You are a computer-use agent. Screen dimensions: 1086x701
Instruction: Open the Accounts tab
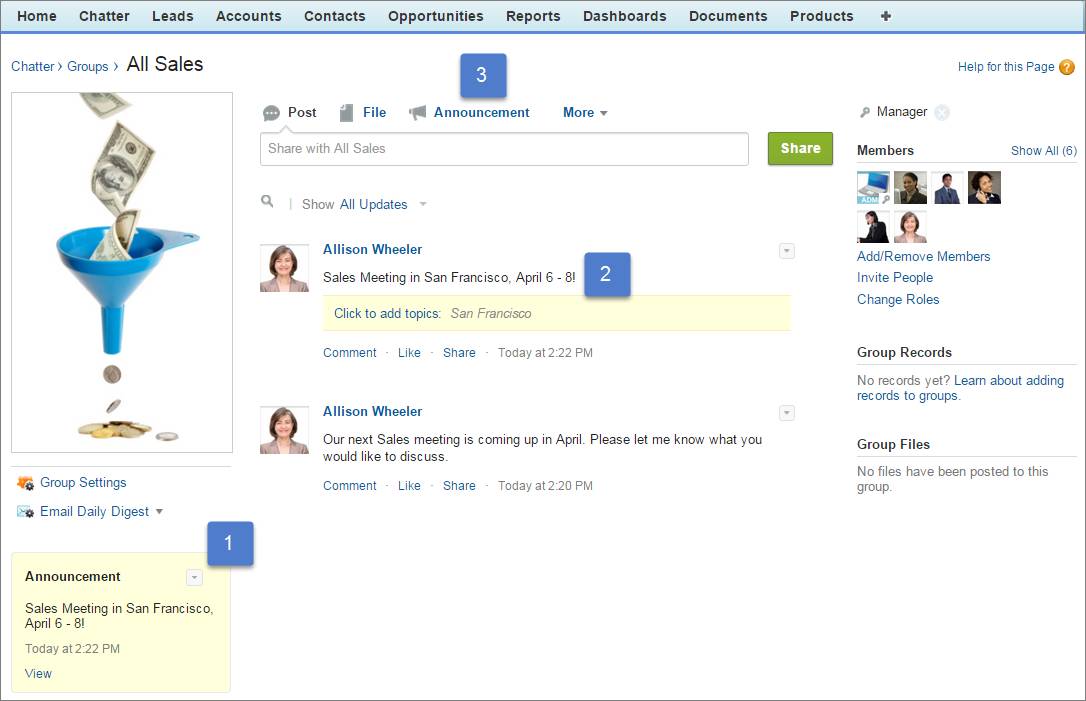[249, 16]
